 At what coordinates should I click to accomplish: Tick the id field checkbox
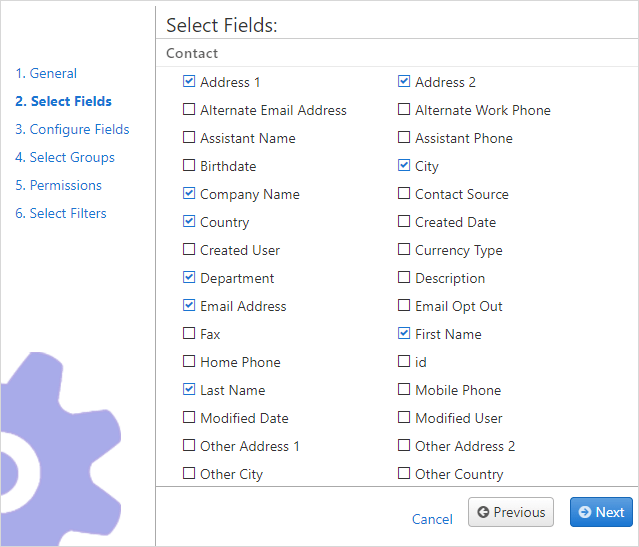[x=403, y=361]
